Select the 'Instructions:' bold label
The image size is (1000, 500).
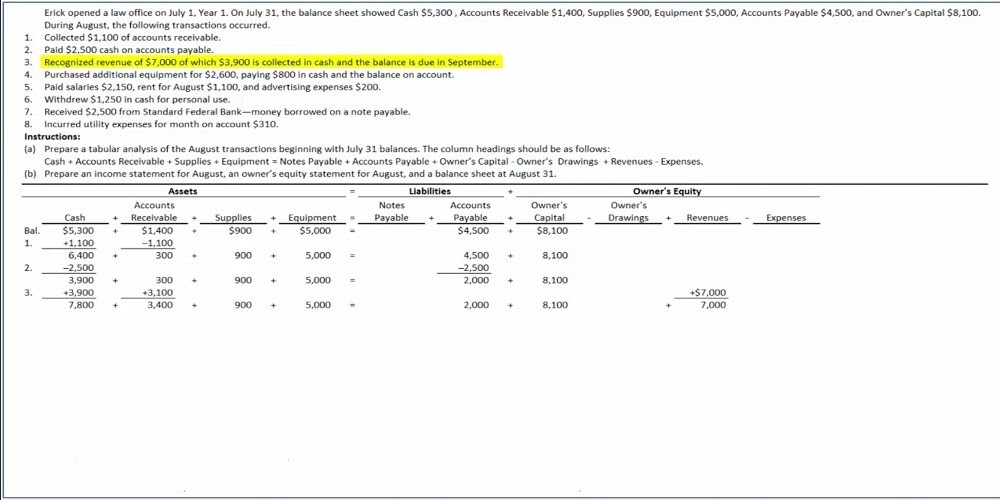tap(52, 136)
